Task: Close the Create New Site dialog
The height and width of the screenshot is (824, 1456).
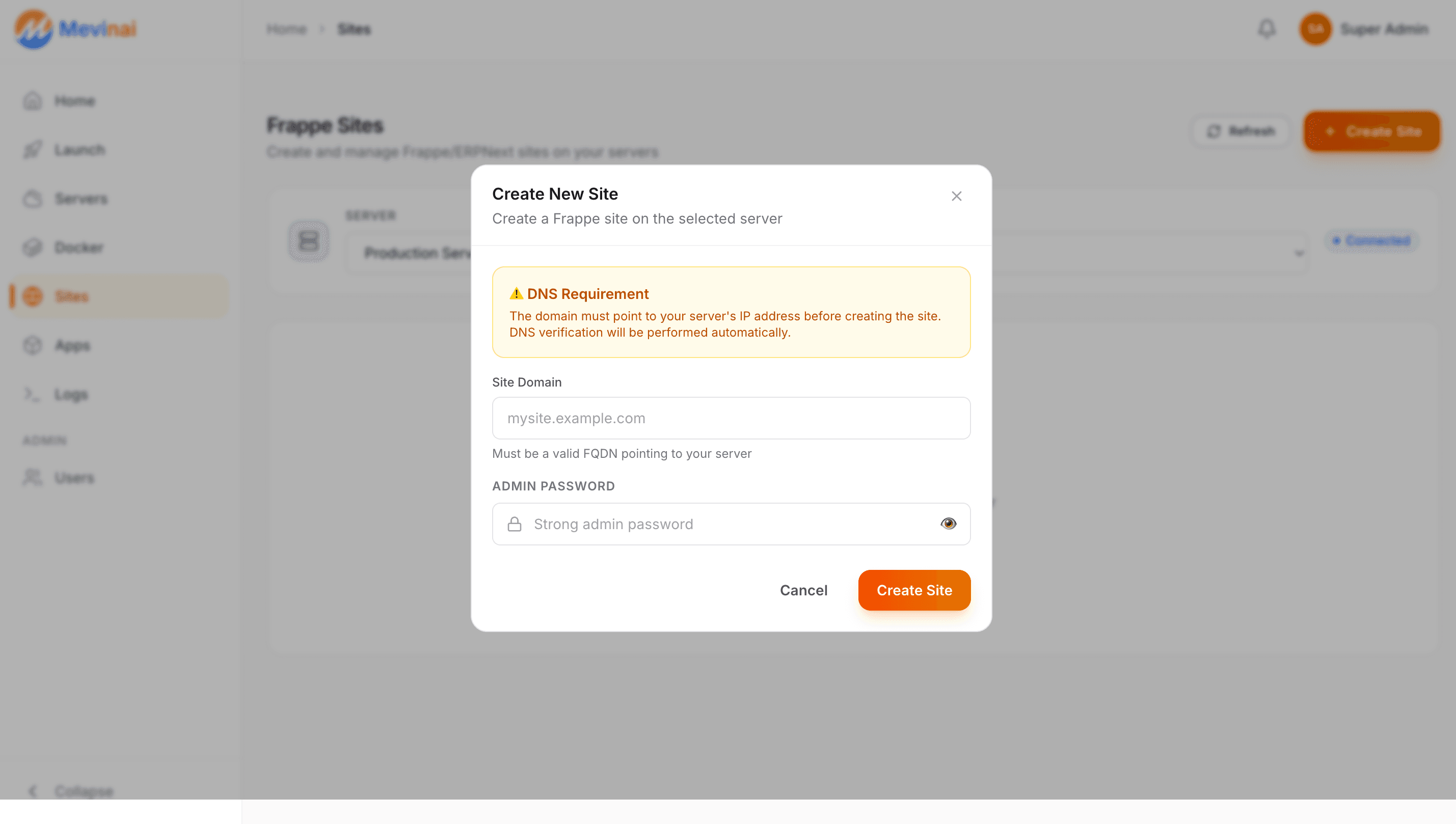Action: 956,197
